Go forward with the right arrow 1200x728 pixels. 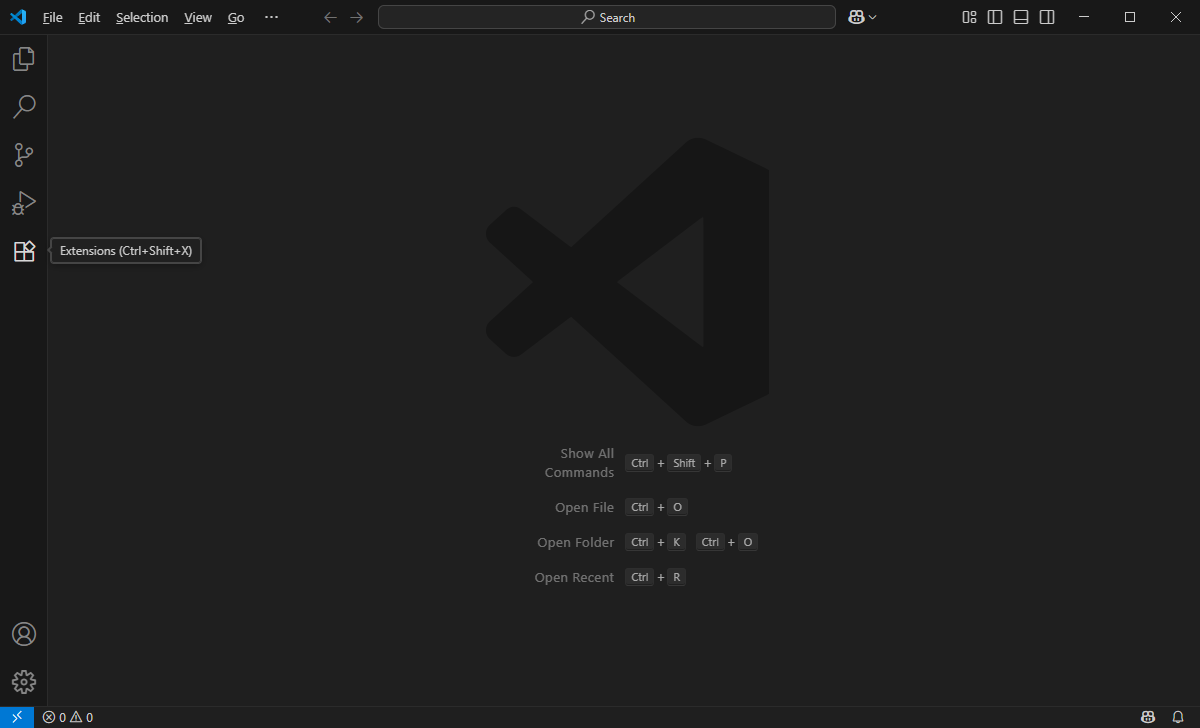pyautogui.click(x=357, y=17)
